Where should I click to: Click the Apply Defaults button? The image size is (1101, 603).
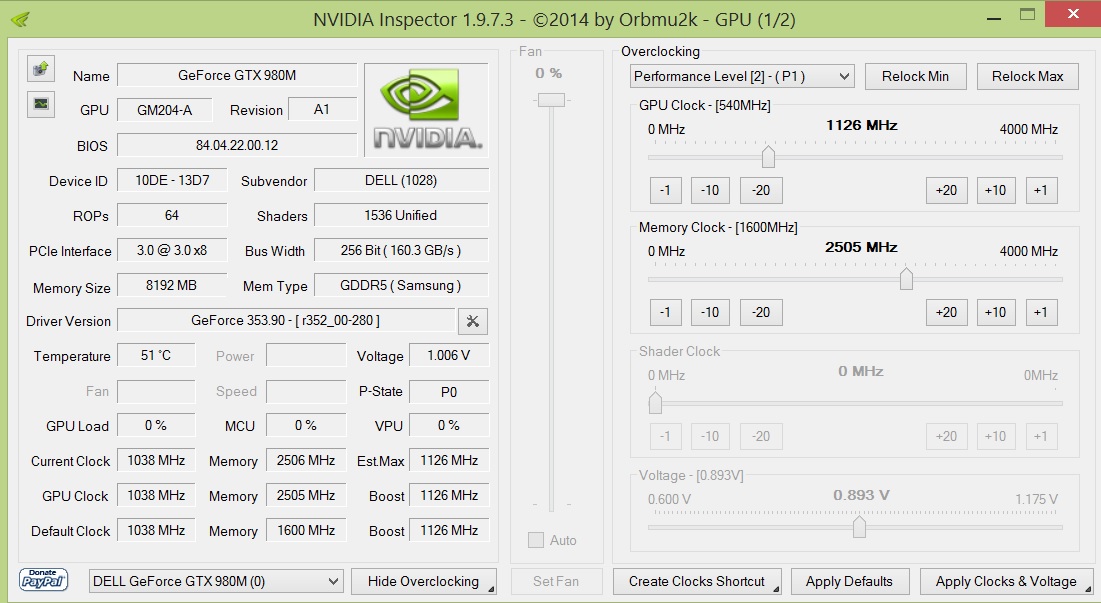coord(850,581)
